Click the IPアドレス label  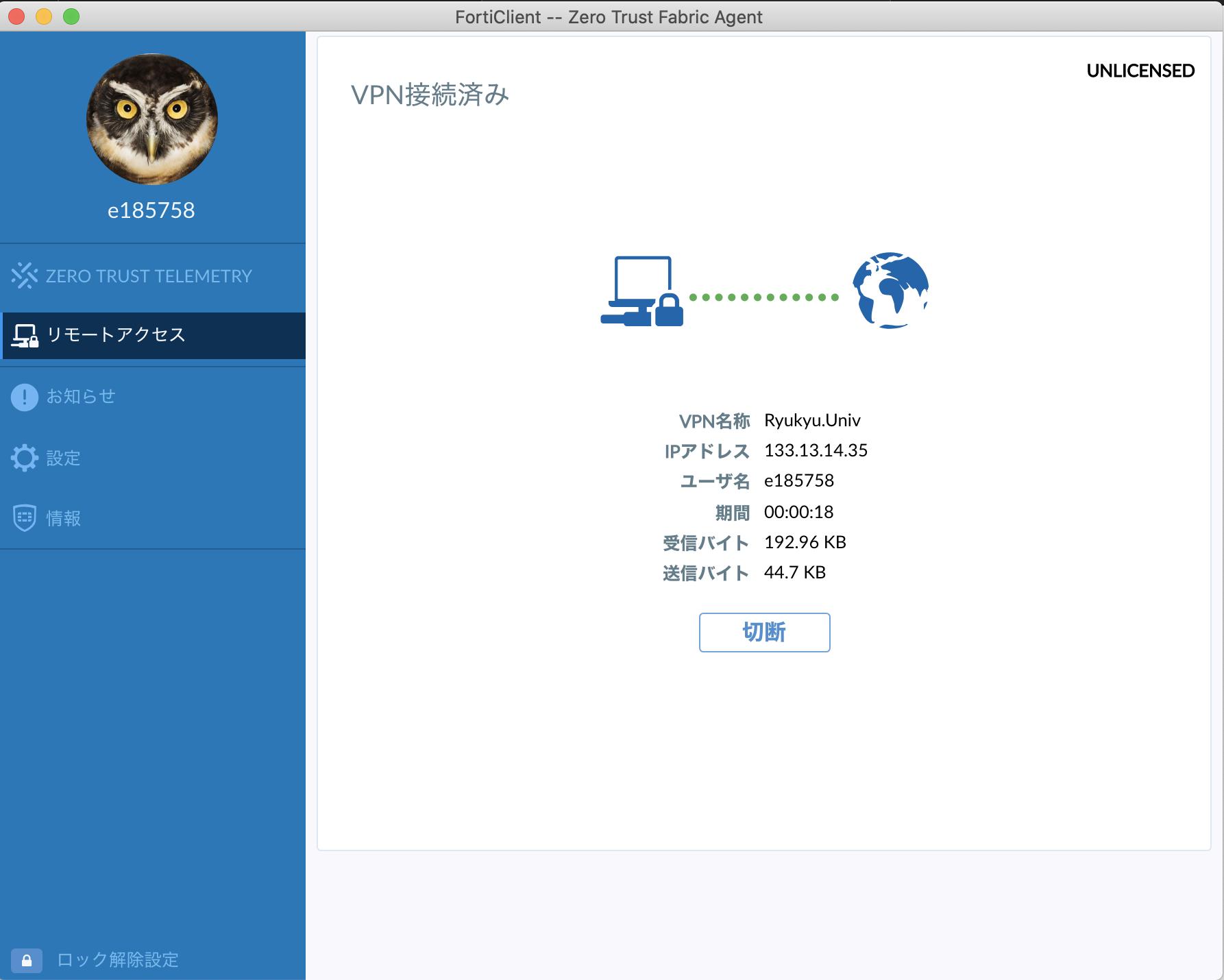pyautogui.click(x=707, y=451)
